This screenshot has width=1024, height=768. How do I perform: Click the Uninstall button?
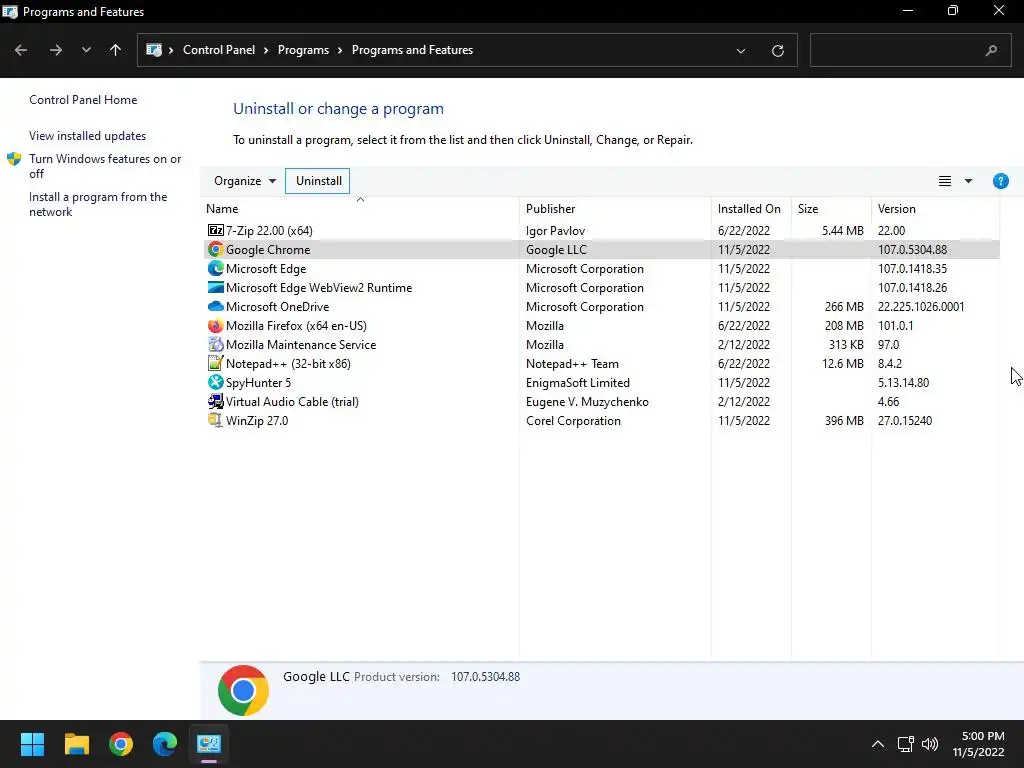click(x=318, y=181)
